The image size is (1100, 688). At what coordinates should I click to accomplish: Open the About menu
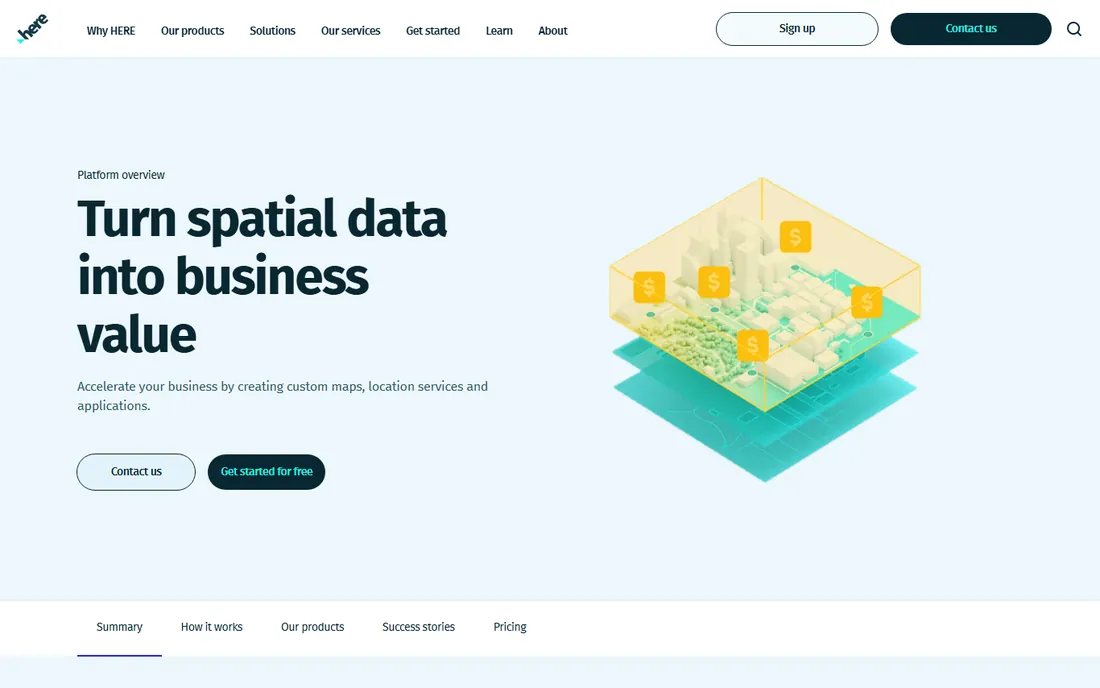coord(553,31)
